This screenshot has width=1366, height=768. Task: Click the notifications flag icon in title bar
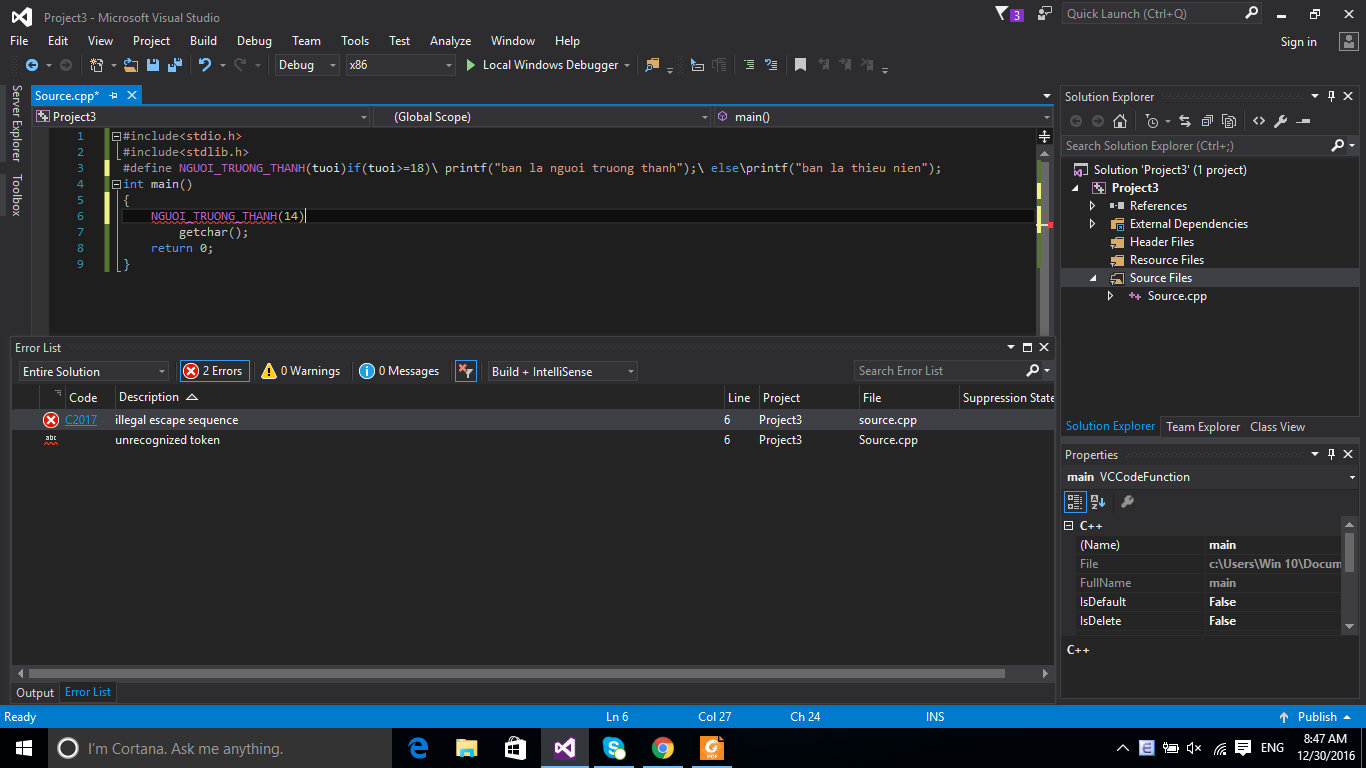(1002, 14)
